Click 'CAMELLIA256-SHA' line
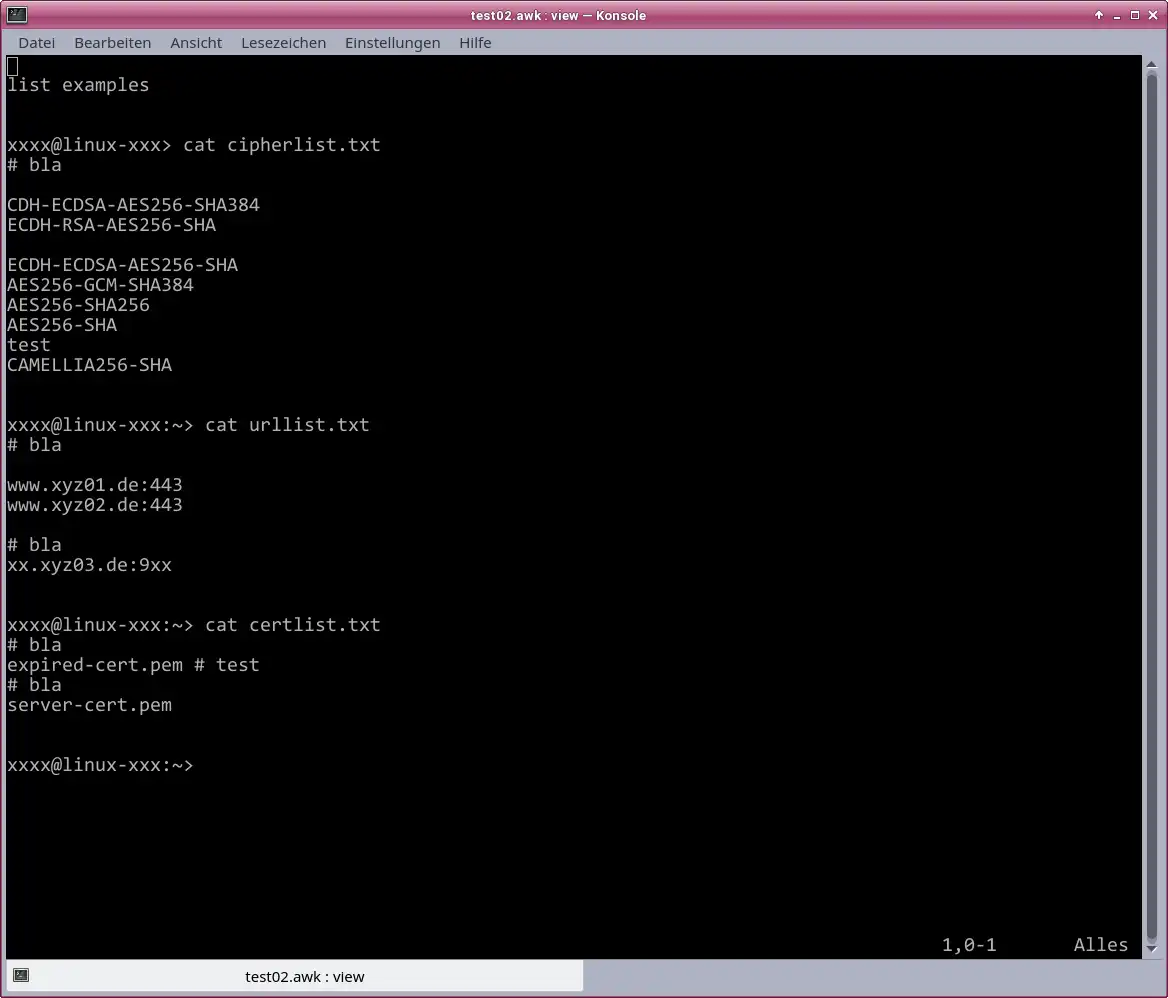 click(89, 365)
